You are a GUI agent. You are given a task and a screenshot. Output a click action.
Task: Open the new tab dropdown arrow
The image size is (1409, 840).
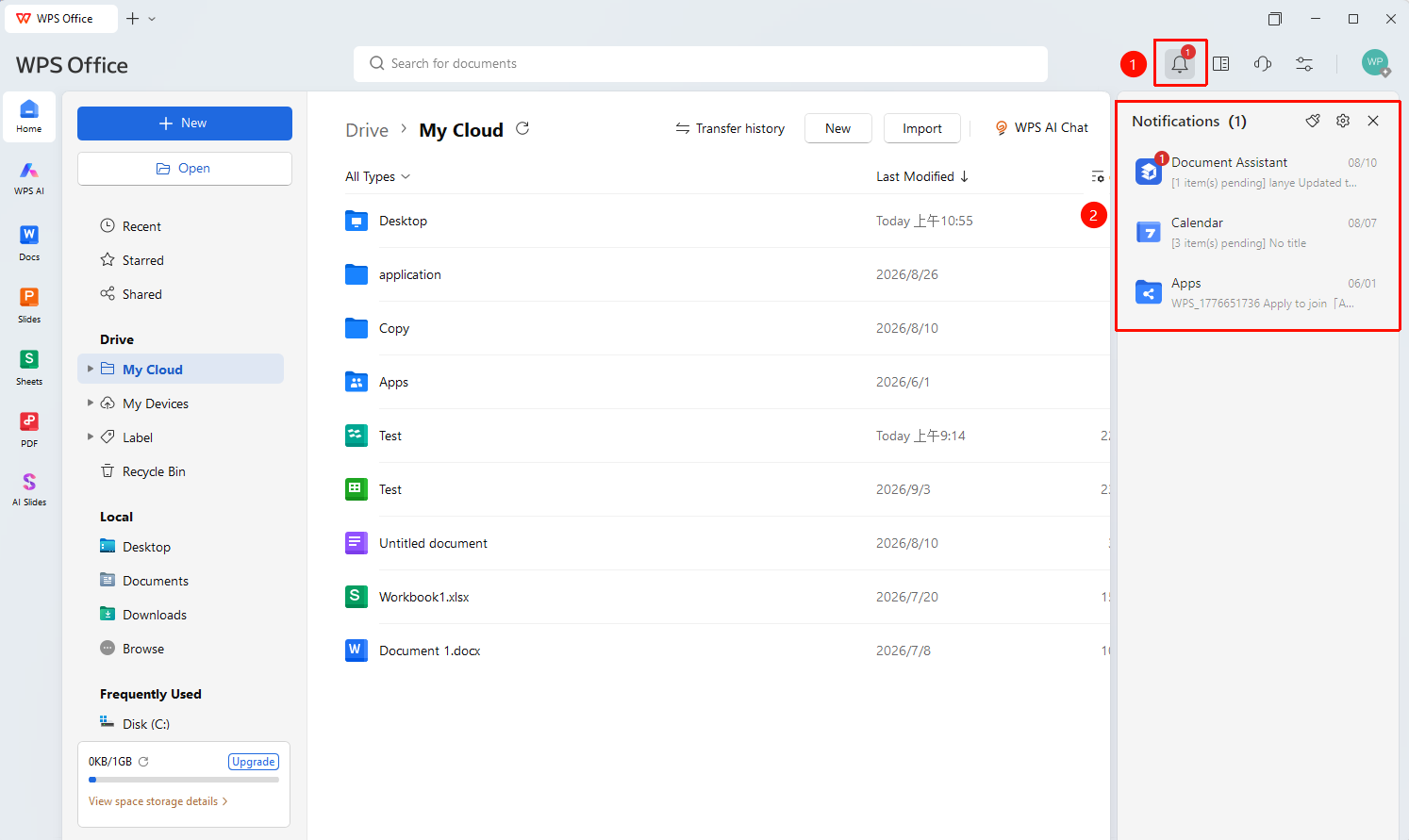tap(152, 19)
